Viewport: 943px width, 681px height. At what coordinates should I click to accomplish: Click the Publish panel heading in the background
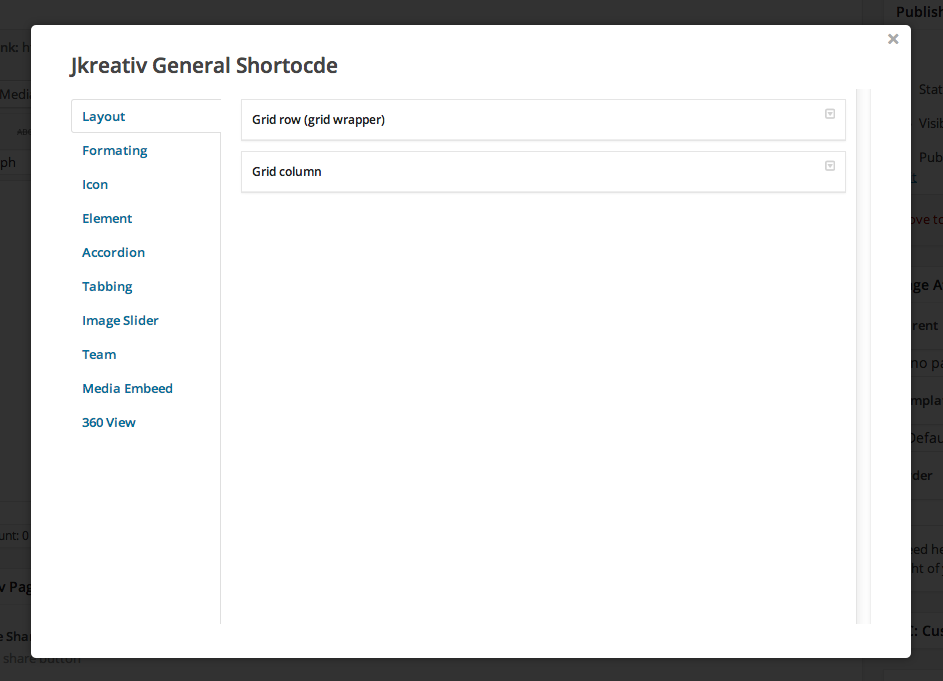918,12
